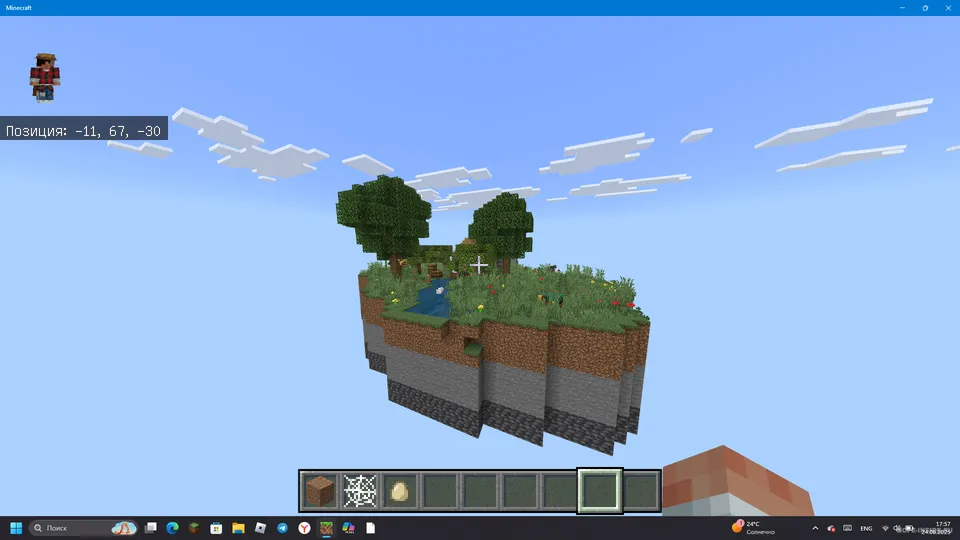Image resolution: width=960 pixels, height=540 pixels.
Task: Select the dirt block hotbar slot
Action: 320,490
